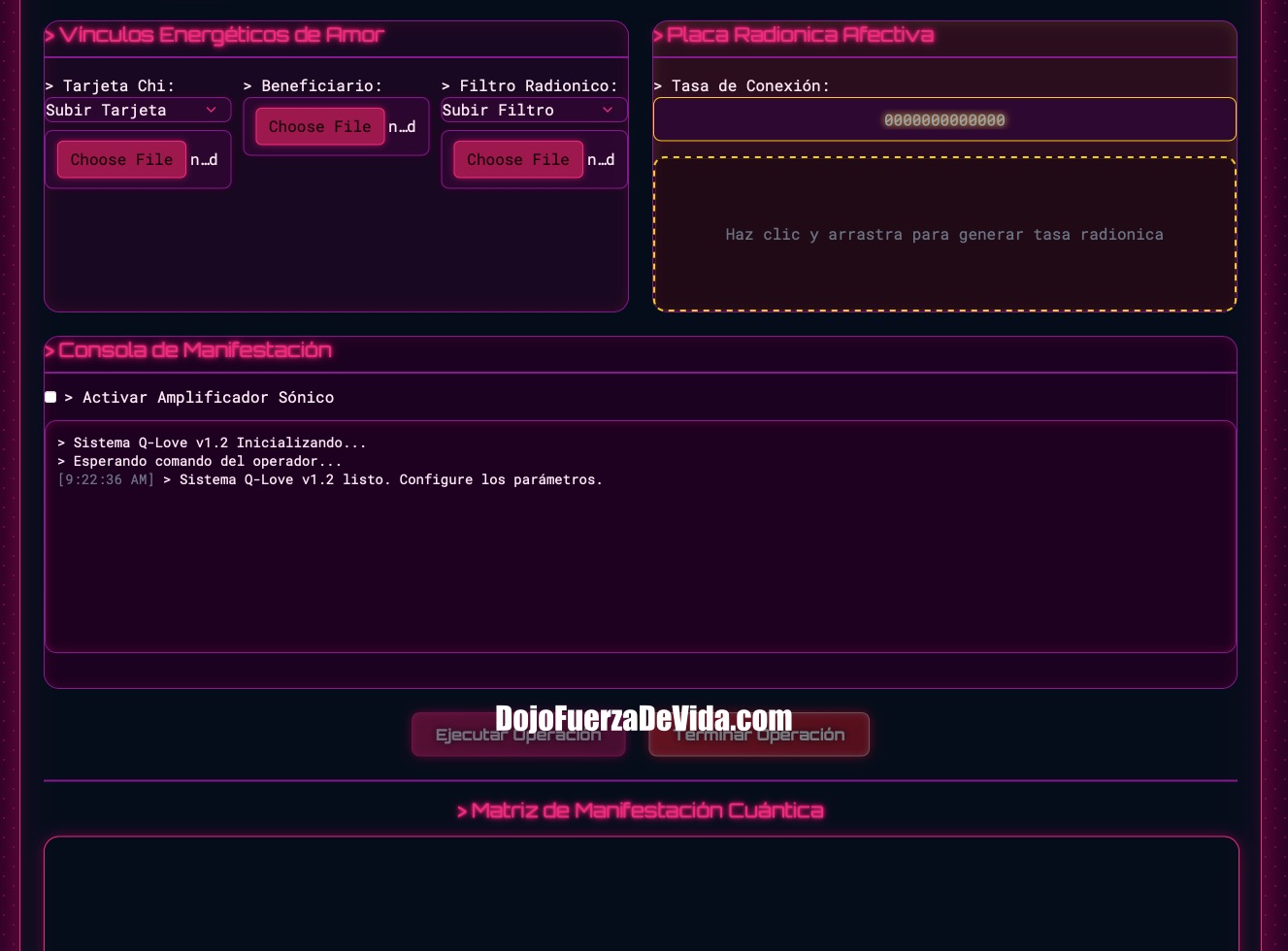Click the quantum manifestation matrix canvas
The width and height of the screenshot is (1288, 951).
642,894
